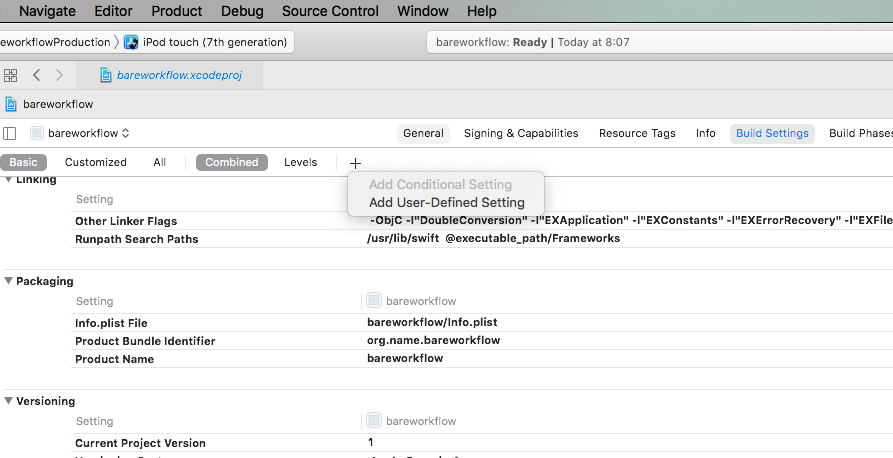Image resolution: width=893 pixels, height=458 pixels.
Task: Click the bareworkflow Ready status field
Action: (659, 42)
